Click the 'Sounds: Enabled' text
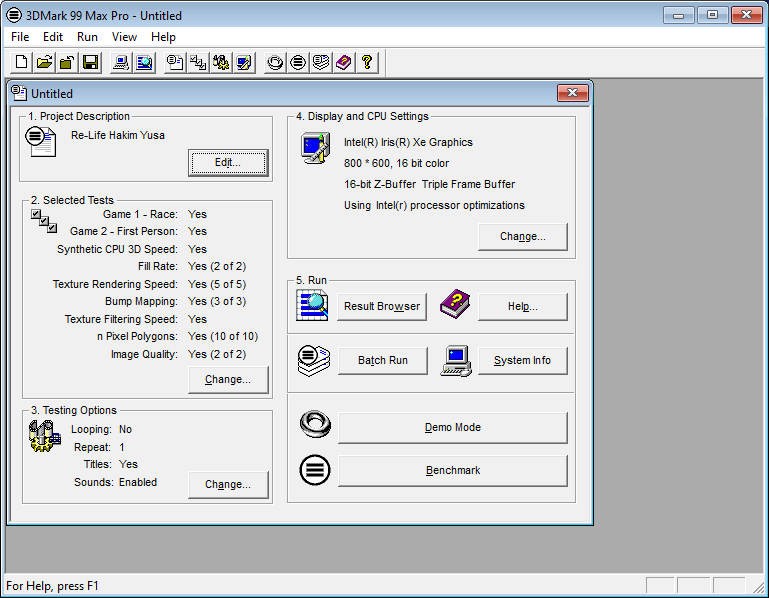Screen dimensions: 769x598 pyautogui.click(x=115, y=482)
